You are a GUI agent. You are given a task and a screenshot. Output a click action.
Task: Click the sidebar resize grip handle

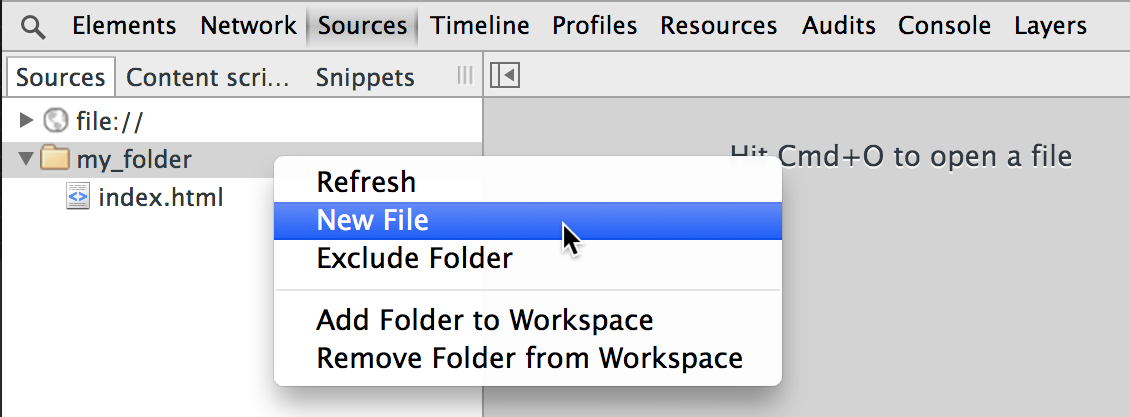pos(464,76)
